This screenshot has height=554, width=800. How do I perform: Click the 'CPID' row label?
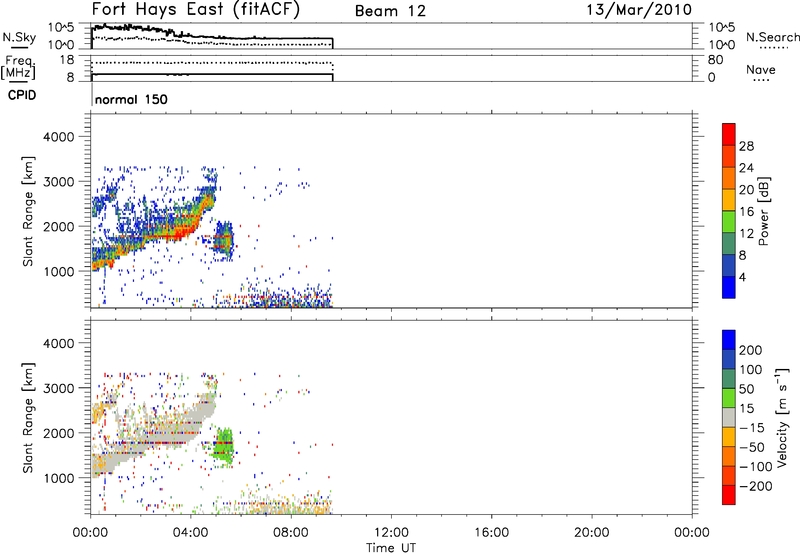(22, 95)
